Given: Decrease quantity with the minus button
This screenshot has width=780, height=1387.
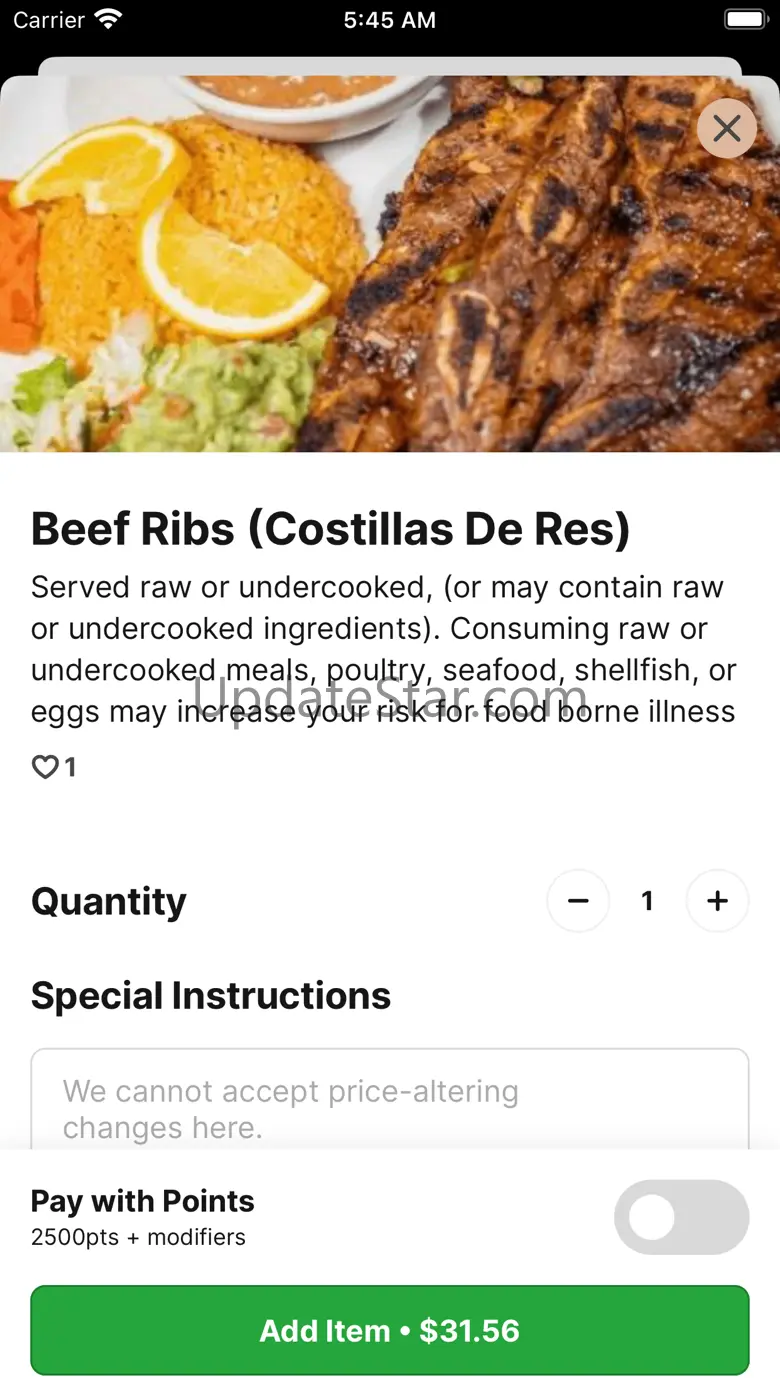Looking at the screenshot, I should (578, 901).
